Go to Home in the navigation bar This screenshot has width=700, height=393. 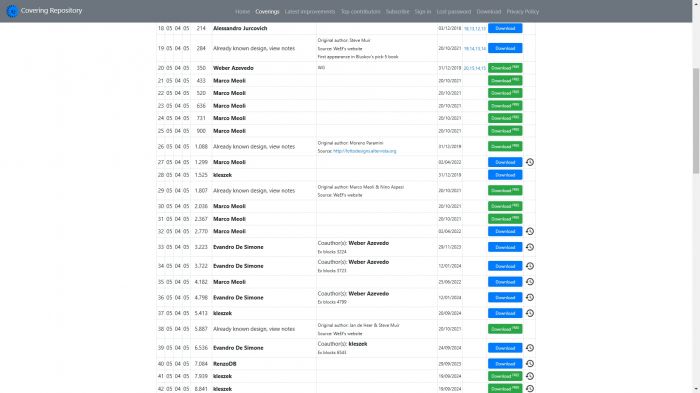[242, 12]
